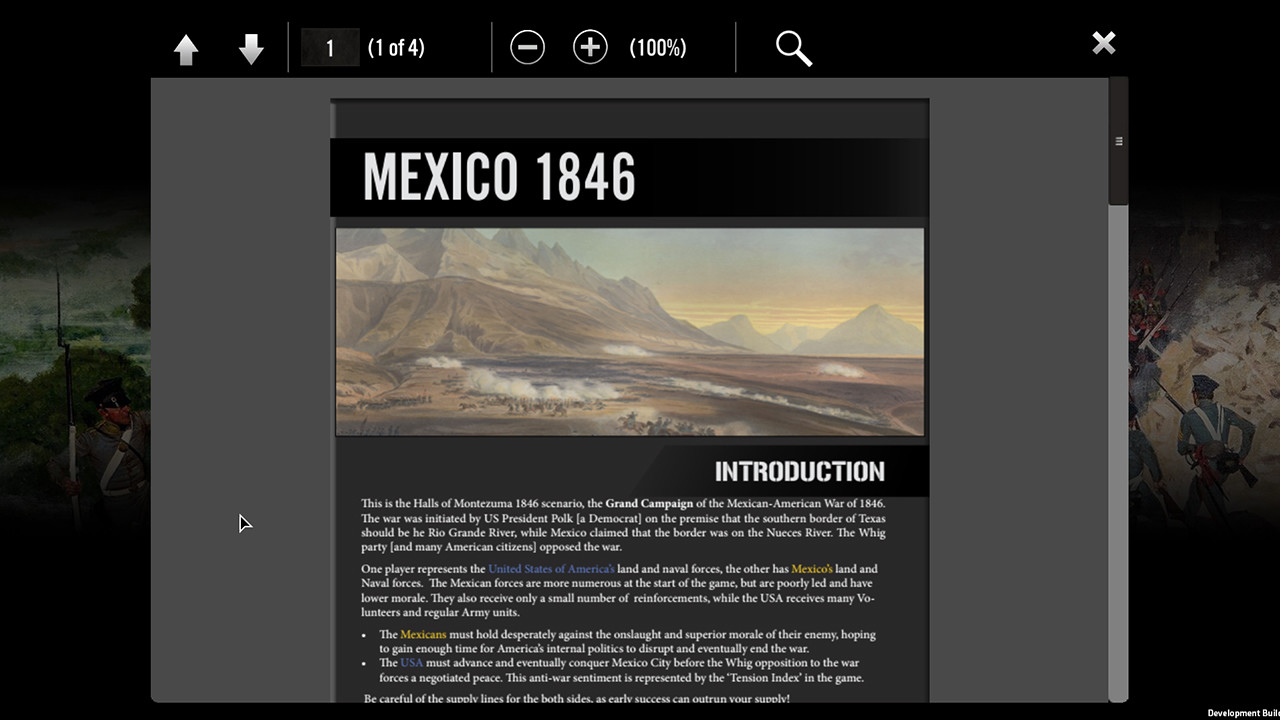Click the (1 of 4) page counter
The width and height of the screenshot is (1280, 720).
point(396,47)
